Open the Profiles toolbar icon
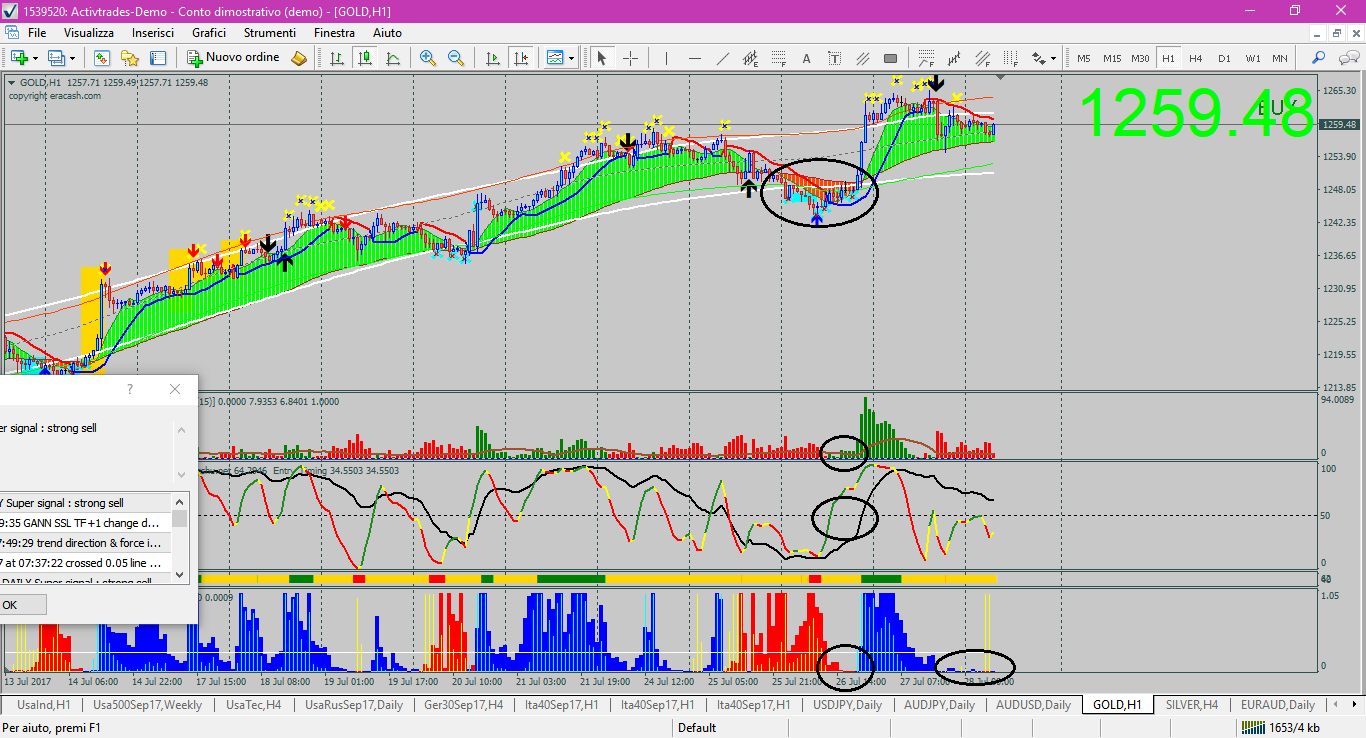Image resolution: width=1366 pixels, height=738 pixels. point(57,58)
